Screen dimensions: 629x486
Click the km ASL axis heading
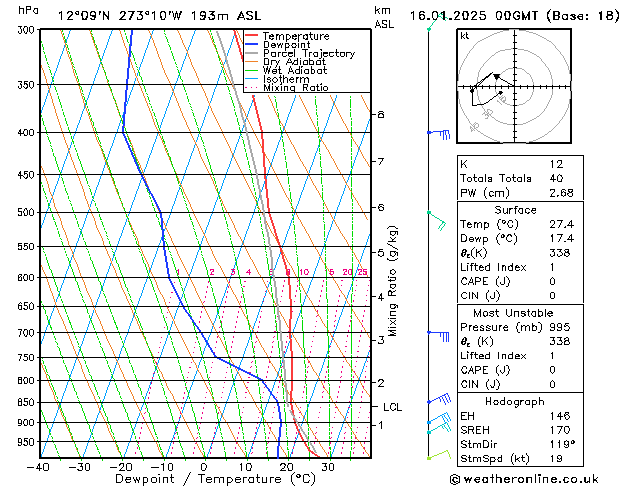384,17
